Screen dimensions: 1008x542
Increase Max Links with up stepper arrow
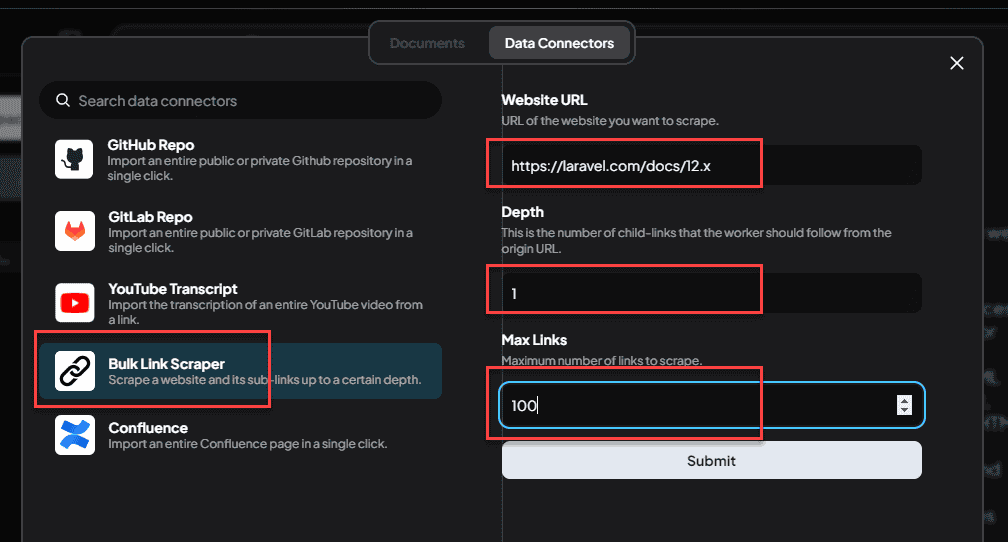904,400
